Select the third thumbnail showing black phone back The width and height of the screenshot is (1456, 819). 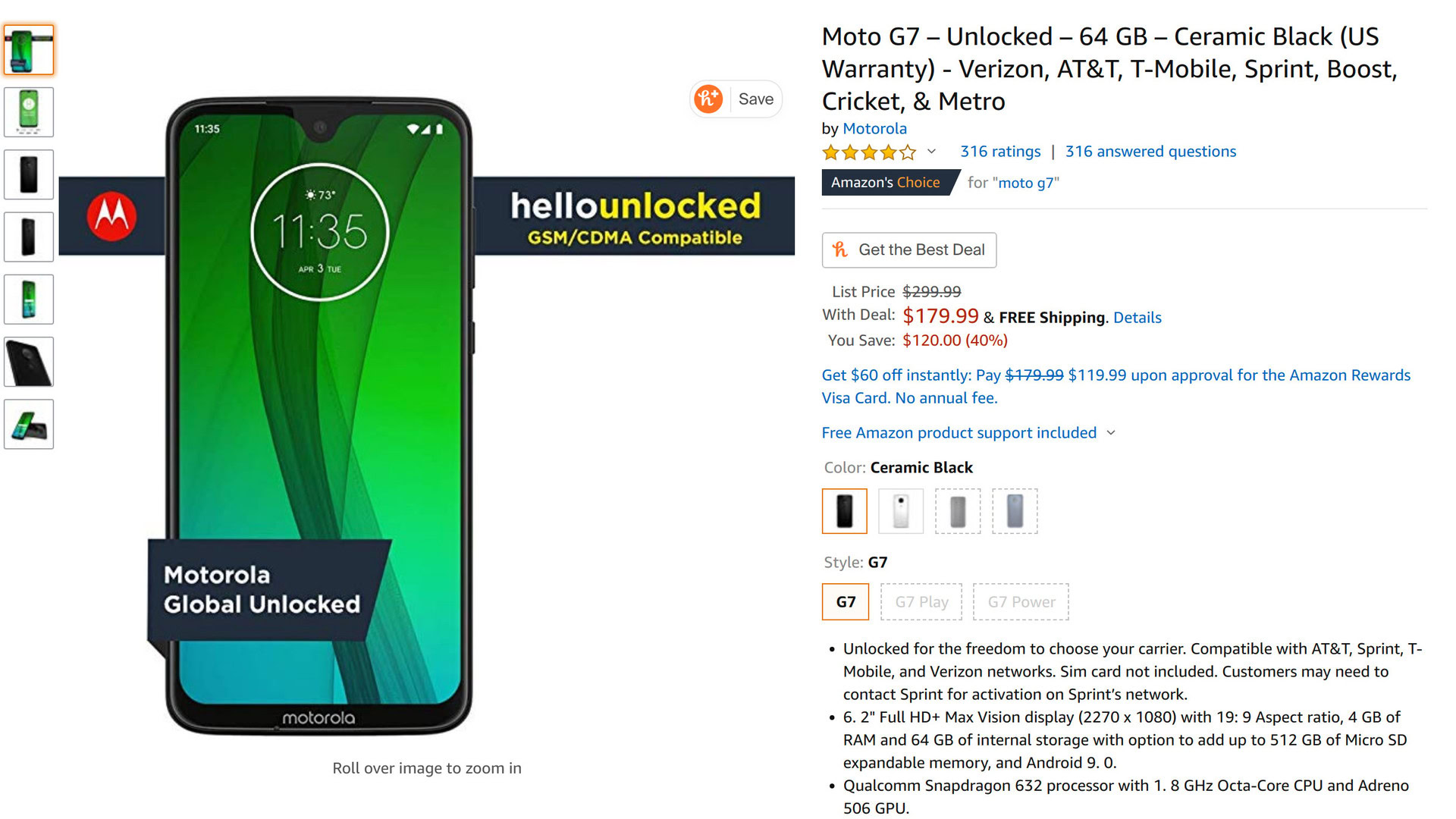29,174
